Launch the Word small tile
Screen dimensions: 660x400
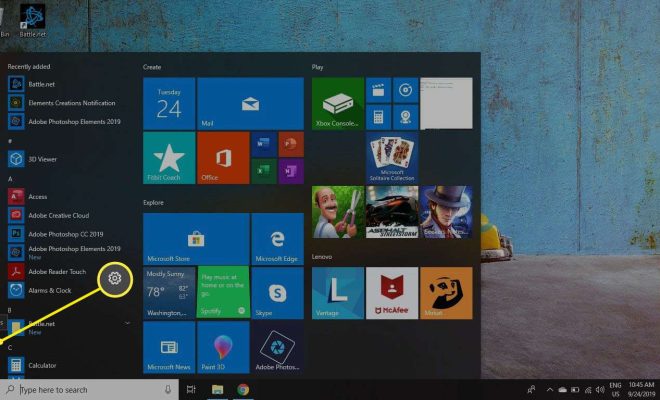point(264,144)
